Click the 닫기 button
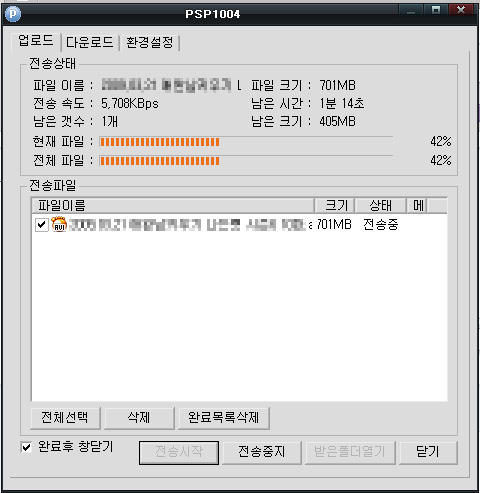480x493 pixels. [428, 452]
